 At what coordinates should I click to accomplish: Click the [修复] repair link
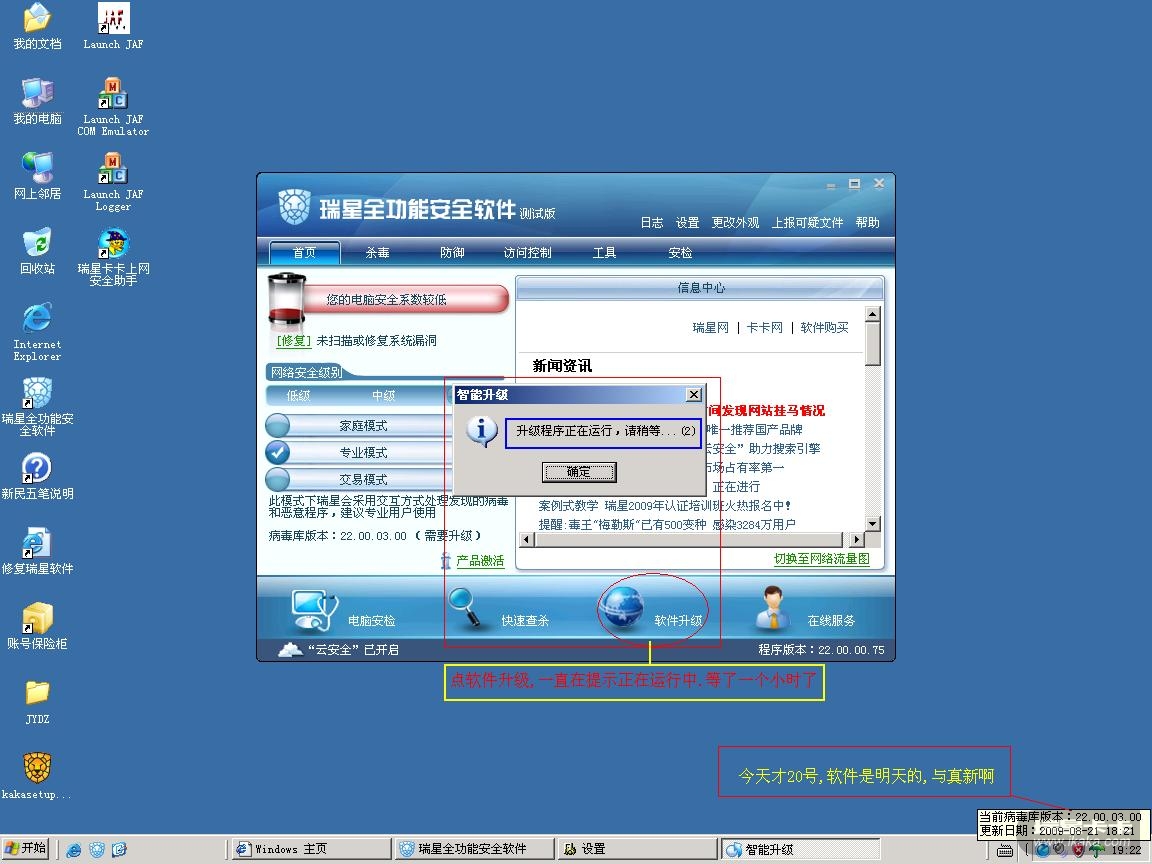294,341
